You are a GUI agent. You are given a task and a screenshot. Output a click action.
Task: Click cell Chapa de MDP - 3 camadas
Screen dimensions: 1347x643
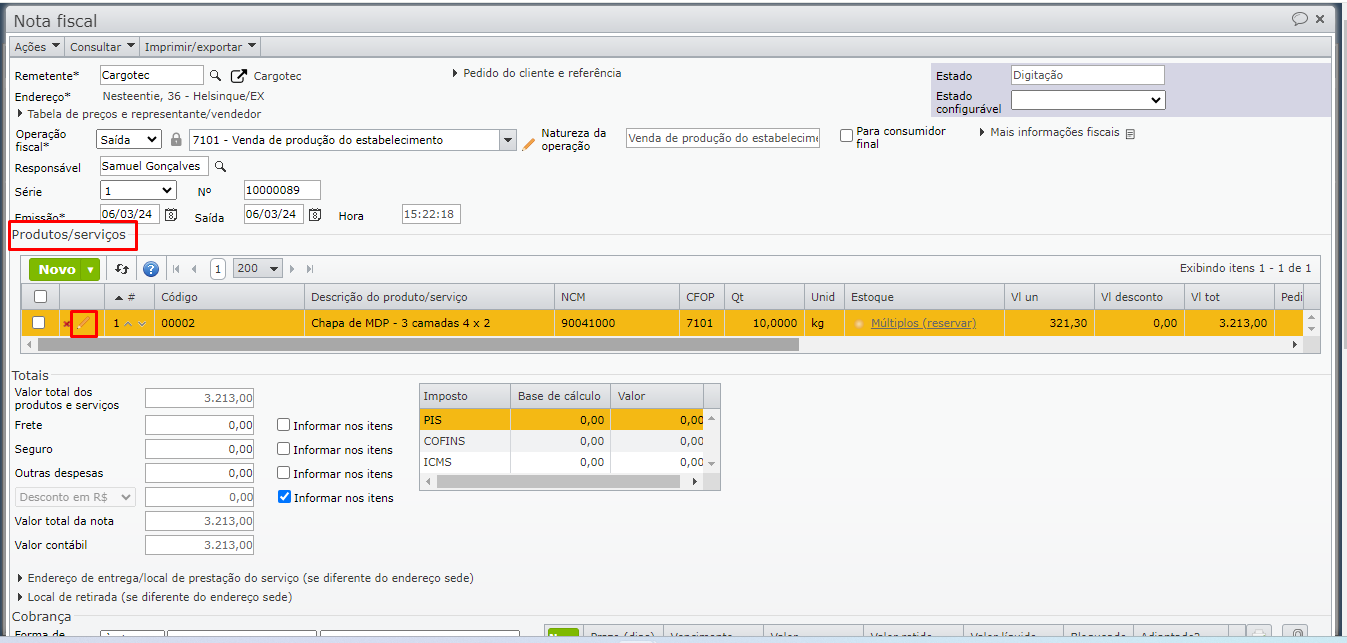tap(429, 323)
